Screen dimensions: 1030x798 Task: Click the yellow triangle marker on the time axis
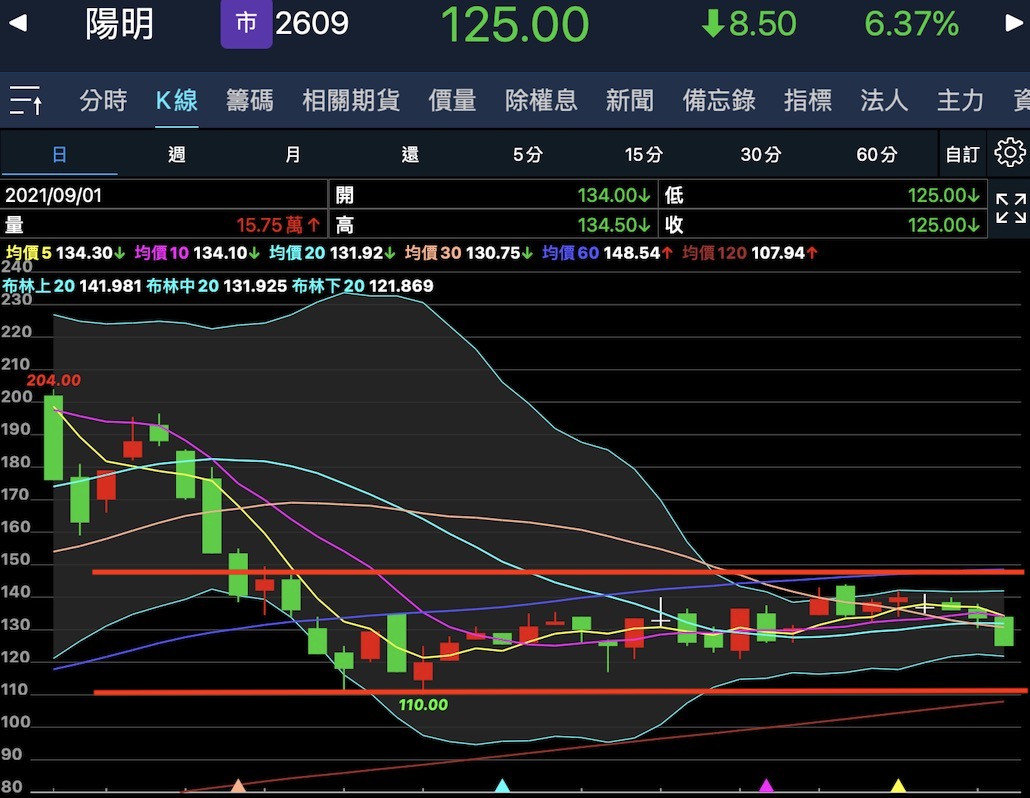[898, 787]
